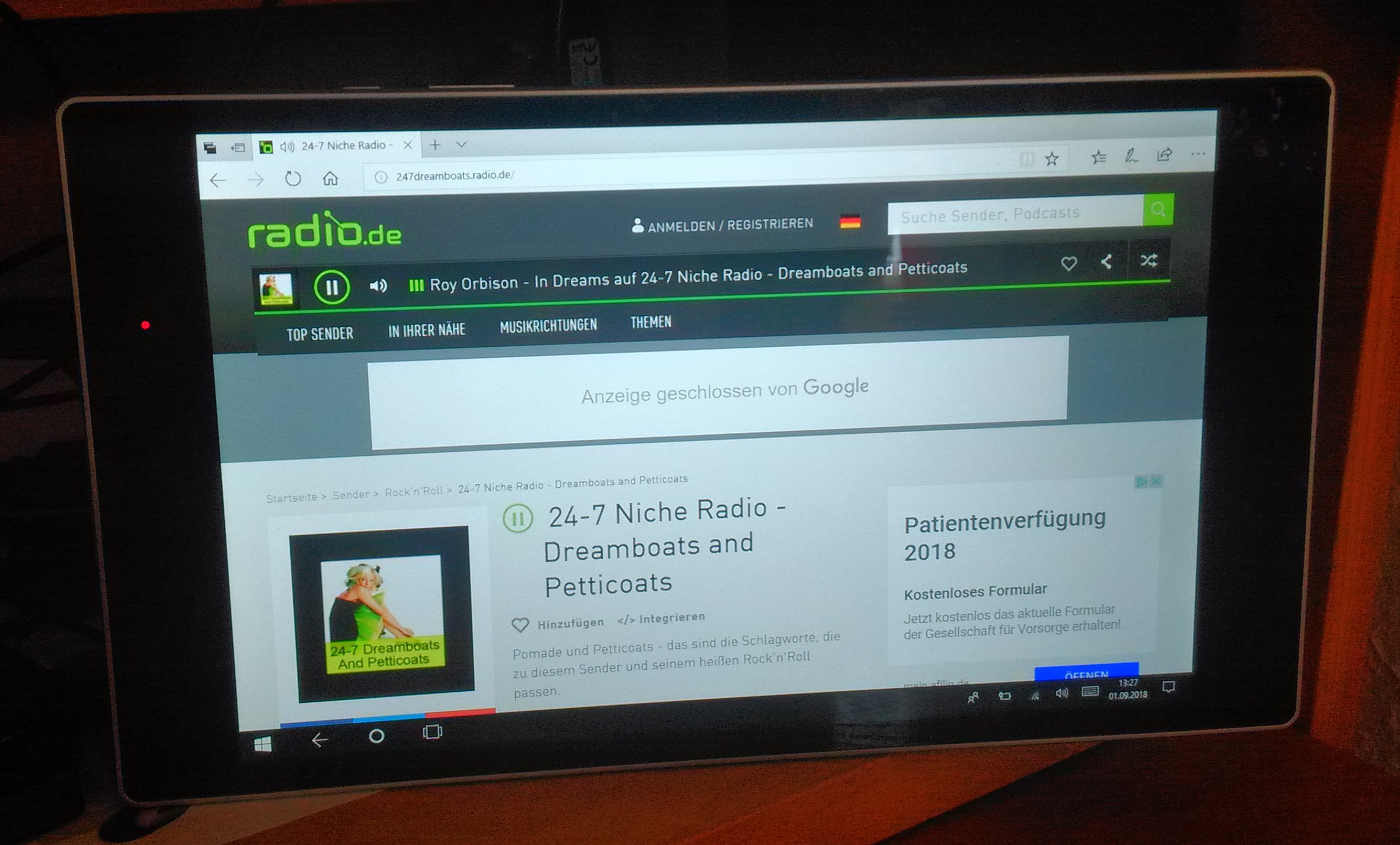Mute the player volume speaker icon
The width and height of the screenshot is (1400, 845).
tap(379, 286)
